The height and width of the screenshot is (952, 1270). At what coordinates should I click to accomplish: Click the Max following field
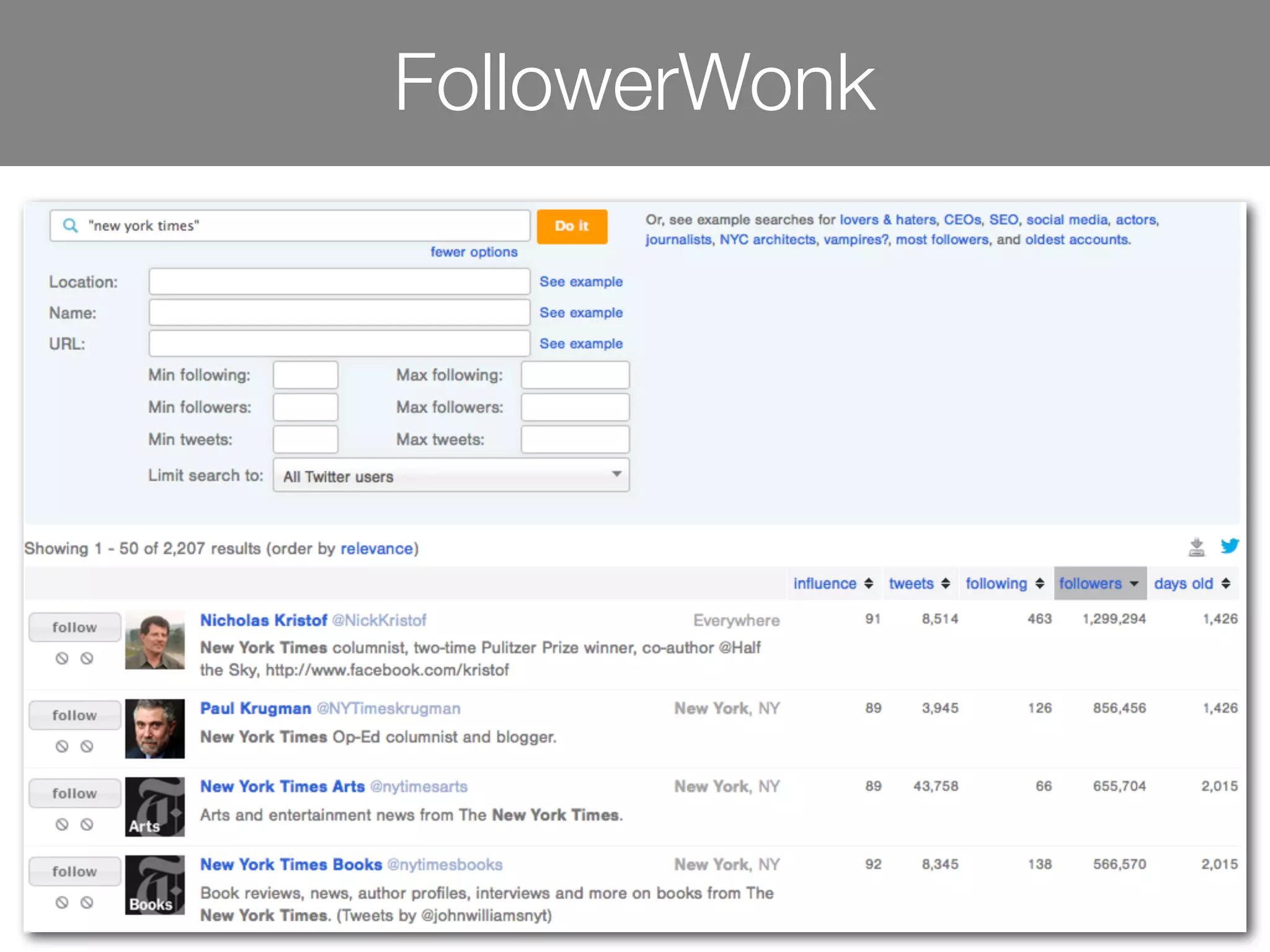(x=575, y=375)
